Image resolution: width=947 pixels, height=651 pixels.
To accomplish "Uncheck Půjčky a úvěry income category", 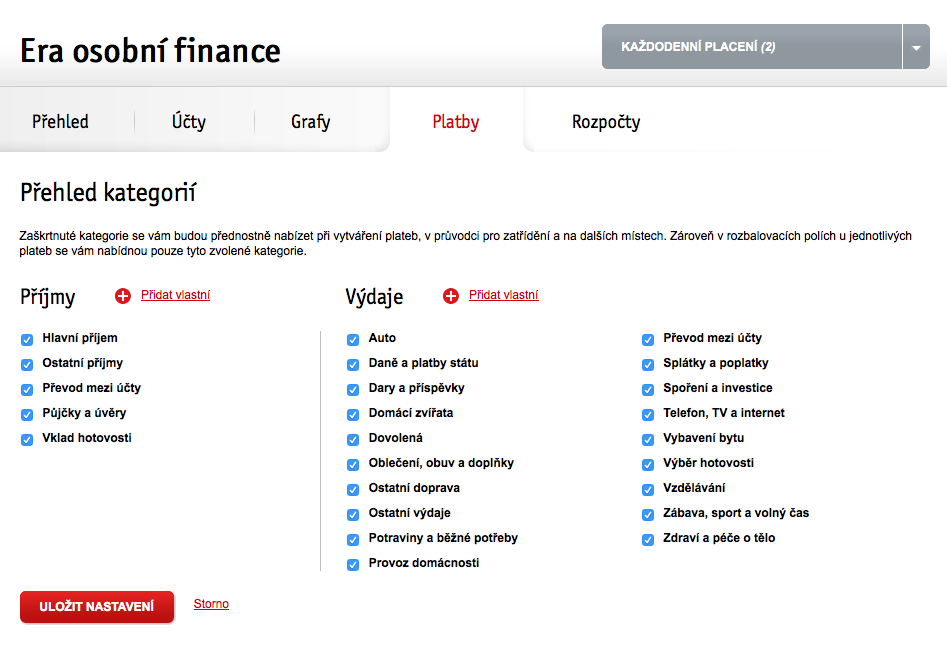I will point(27,415).
